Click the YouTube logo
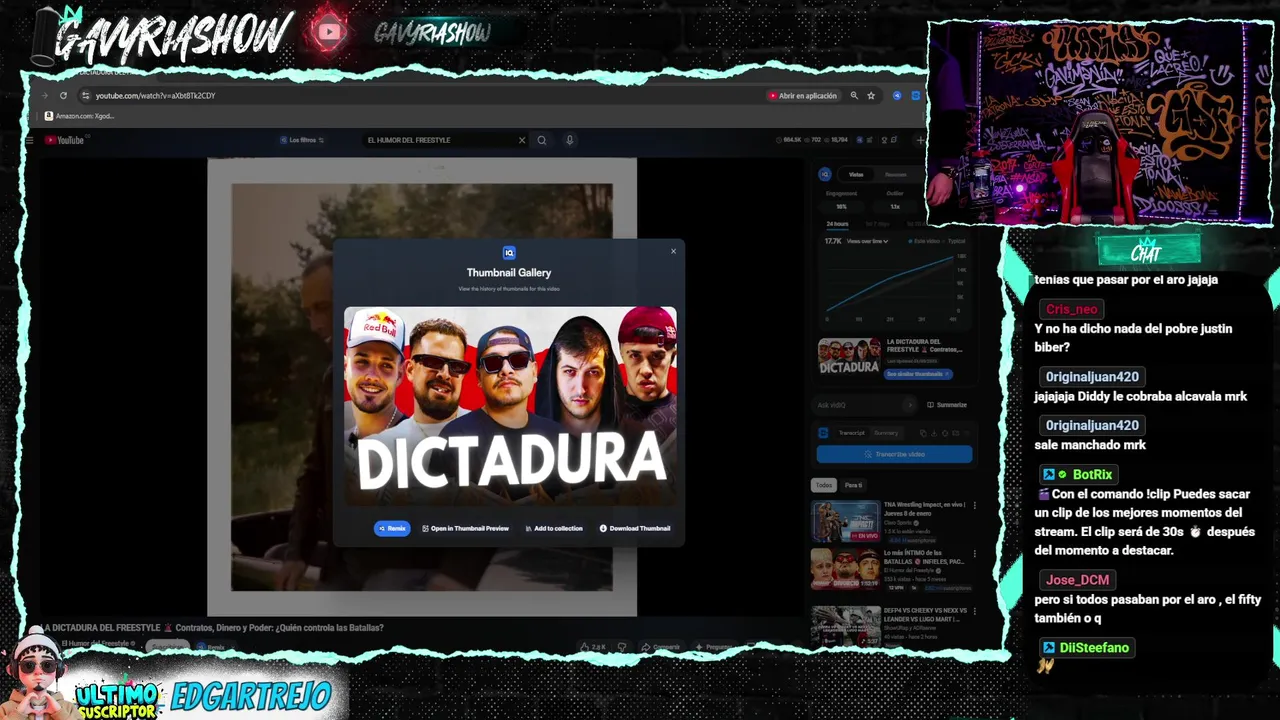This screenshot has width=1280, height=720. pyautogui.click(x=65, y=140)
